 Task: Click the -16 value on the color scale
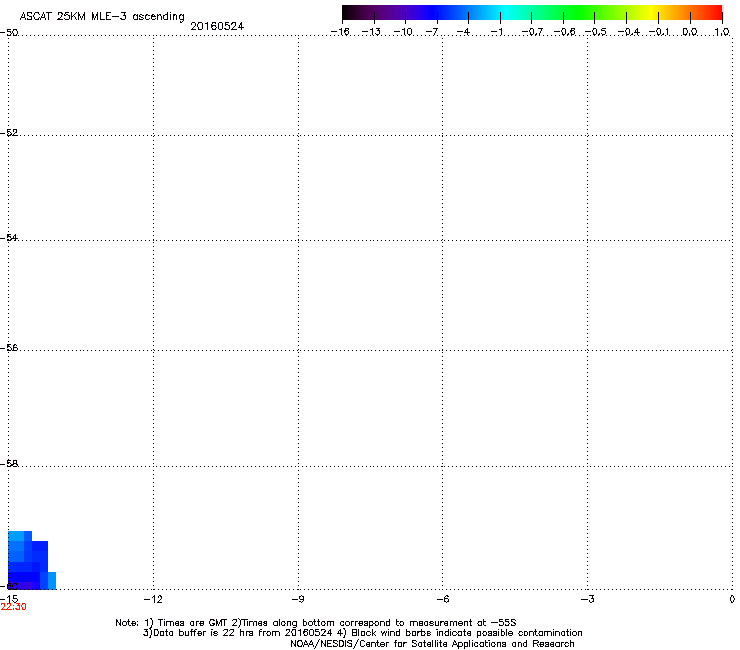tap(340, 32)
